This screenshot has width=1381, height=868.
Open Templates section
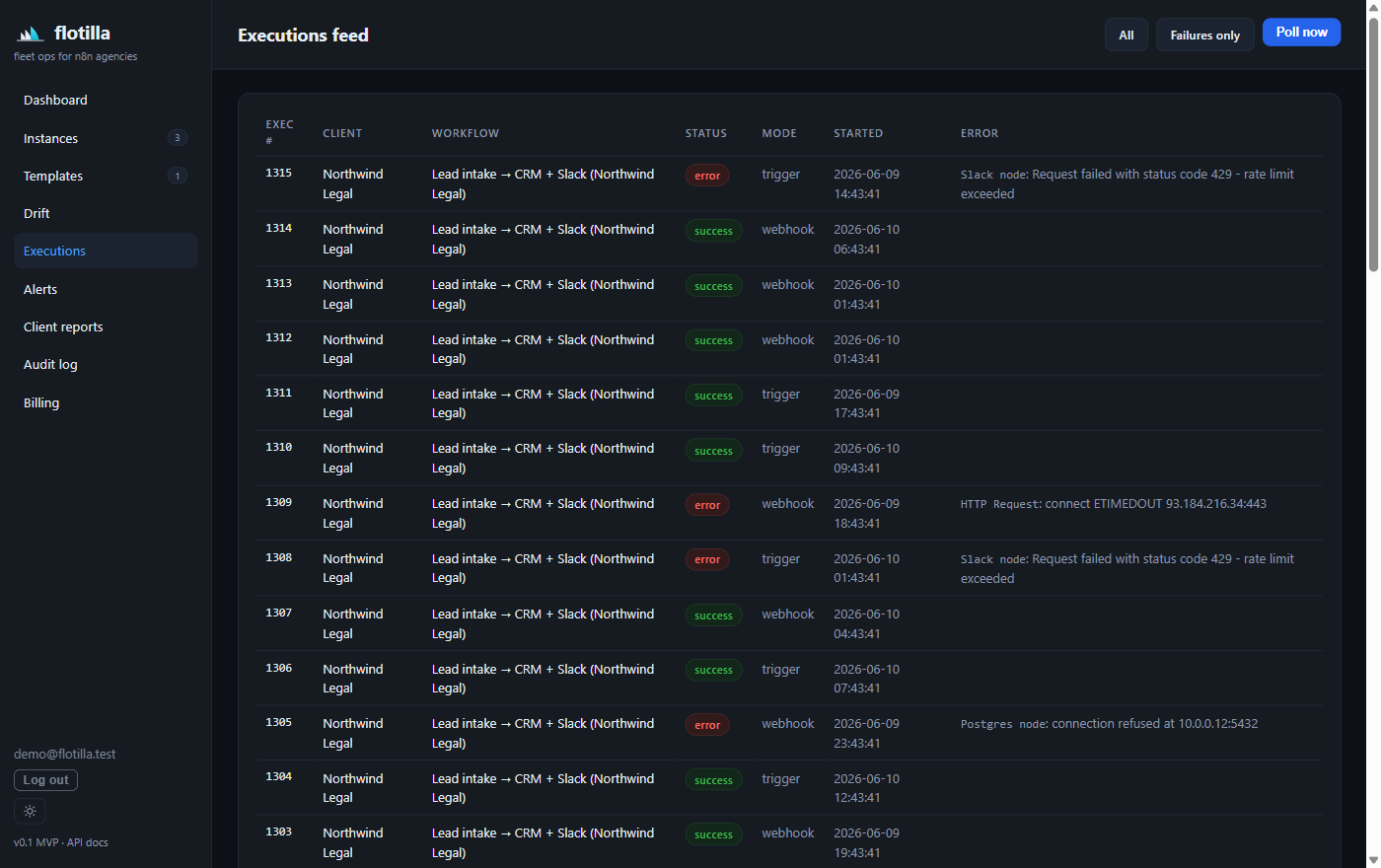(x=106, y=176)
